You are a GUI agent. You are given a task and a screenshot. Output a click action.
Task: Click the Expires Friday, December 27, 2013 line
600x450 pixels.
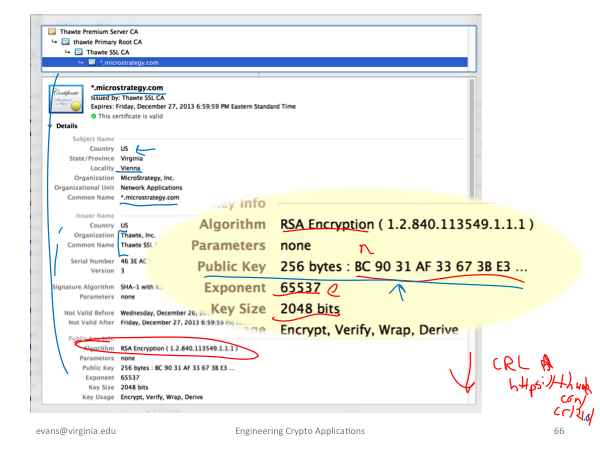(x=193, y=106)
